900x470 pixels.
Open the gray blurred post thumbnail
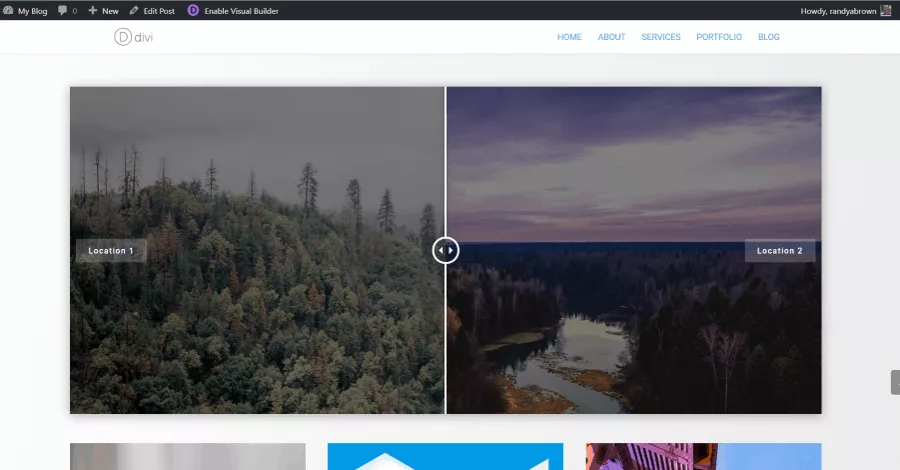pos(188,456)
